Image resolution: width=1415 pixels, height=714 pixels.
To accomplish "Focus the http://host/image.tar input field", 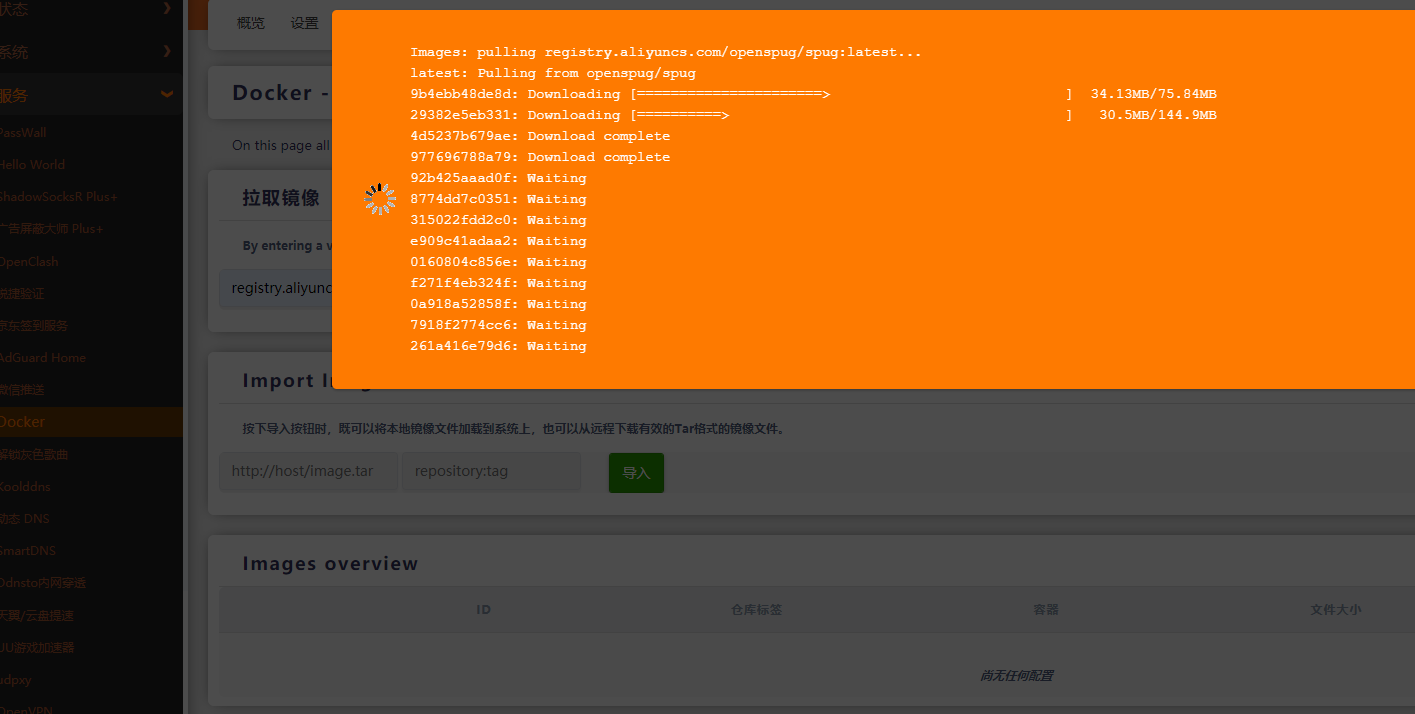I will pos(308,471).
